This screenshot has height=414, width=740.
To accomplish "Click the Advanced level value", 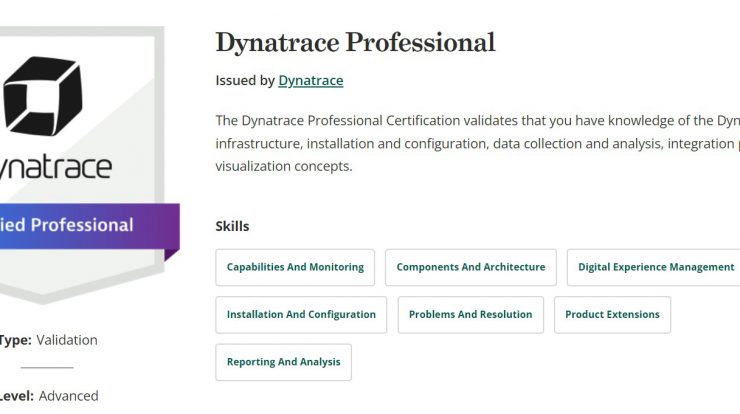I will tap(68, 396).
